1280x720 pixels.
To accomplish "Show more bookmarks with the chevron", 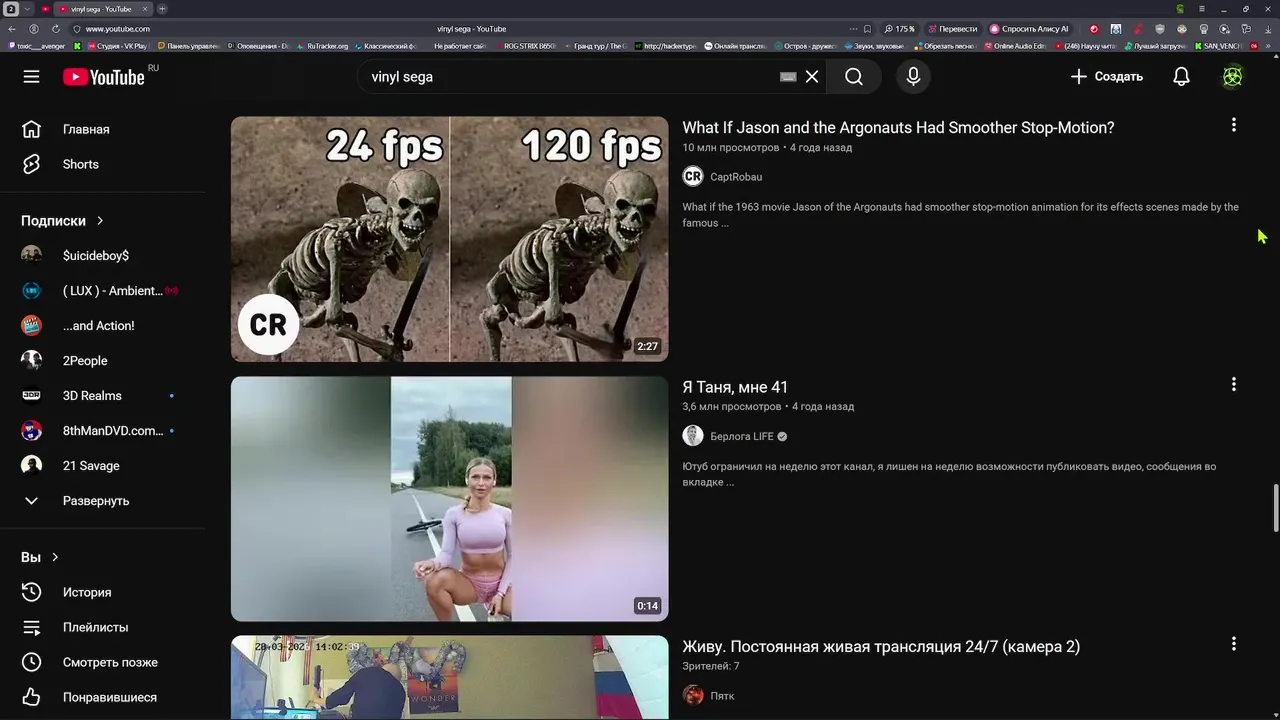I will pos(1269,46).
